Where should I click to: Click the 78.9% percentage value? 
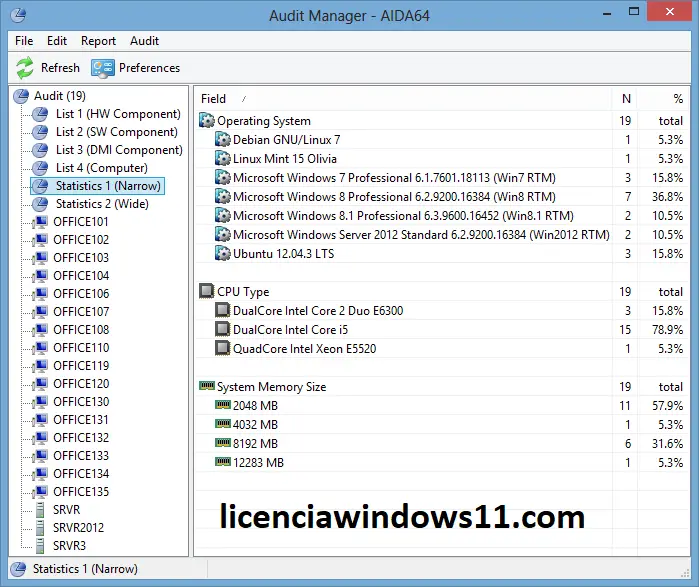pyautogui.click(x=667, y=330)
